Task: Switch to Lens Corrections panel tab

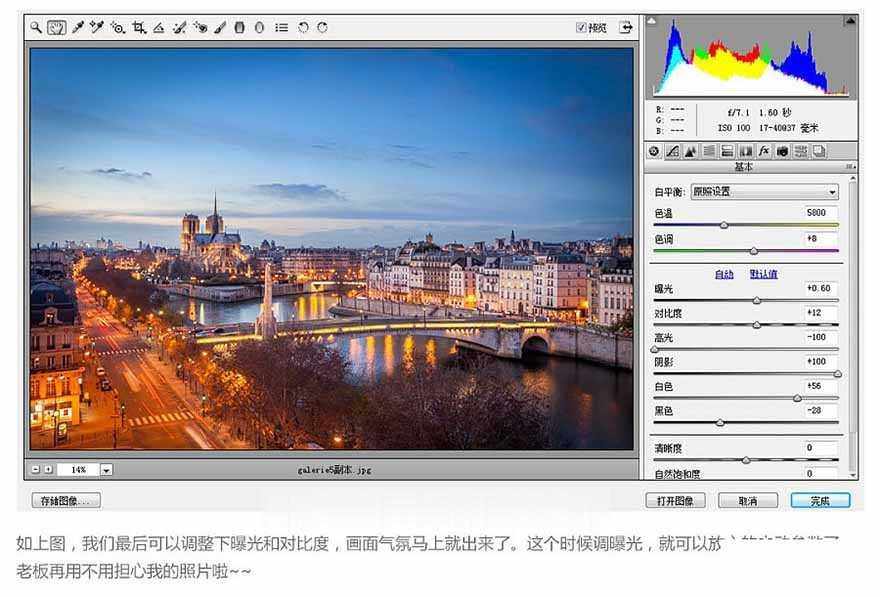Action: pyautogui.click(x=746, y=151)
